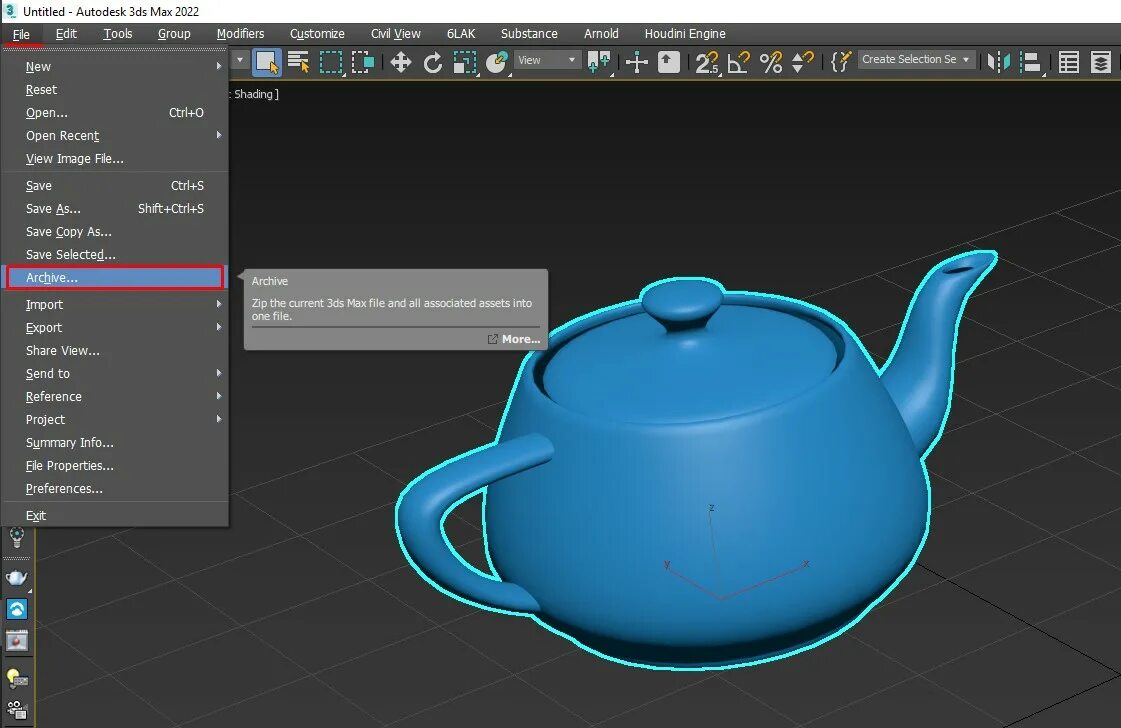Expand the New submenu

[x=115, y=67]
